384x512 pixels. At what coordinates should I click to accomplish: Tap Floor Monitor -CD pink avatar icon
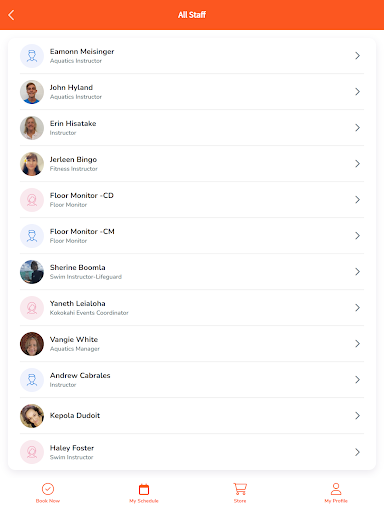32,200
